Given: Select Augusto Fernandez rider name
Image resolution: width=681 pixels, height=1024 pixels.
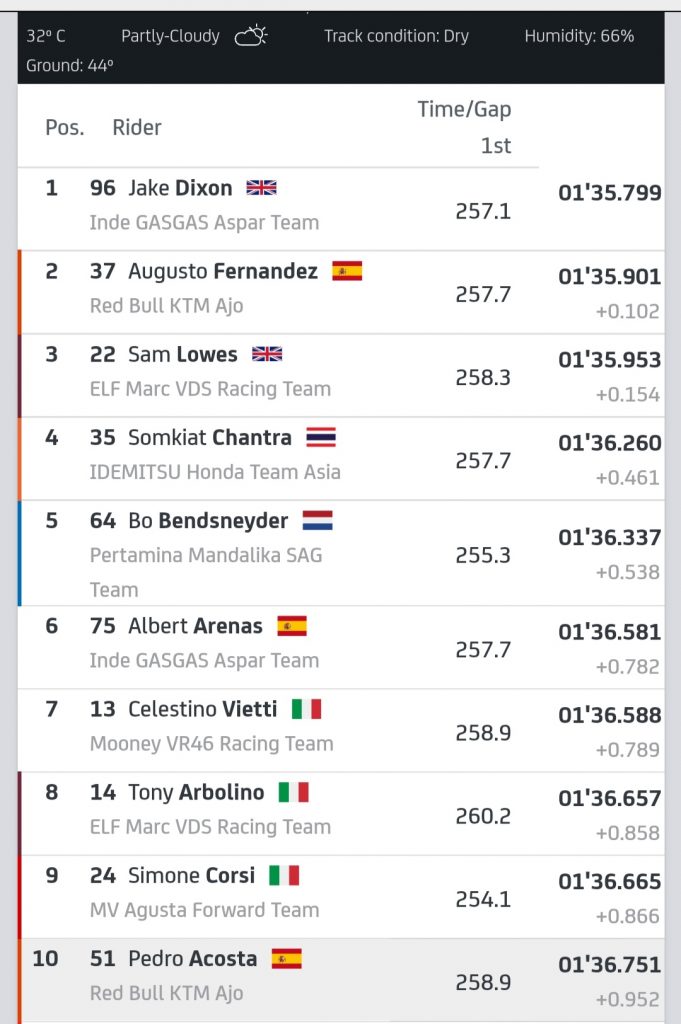Looking at the screenshot, I should point(223,271).
